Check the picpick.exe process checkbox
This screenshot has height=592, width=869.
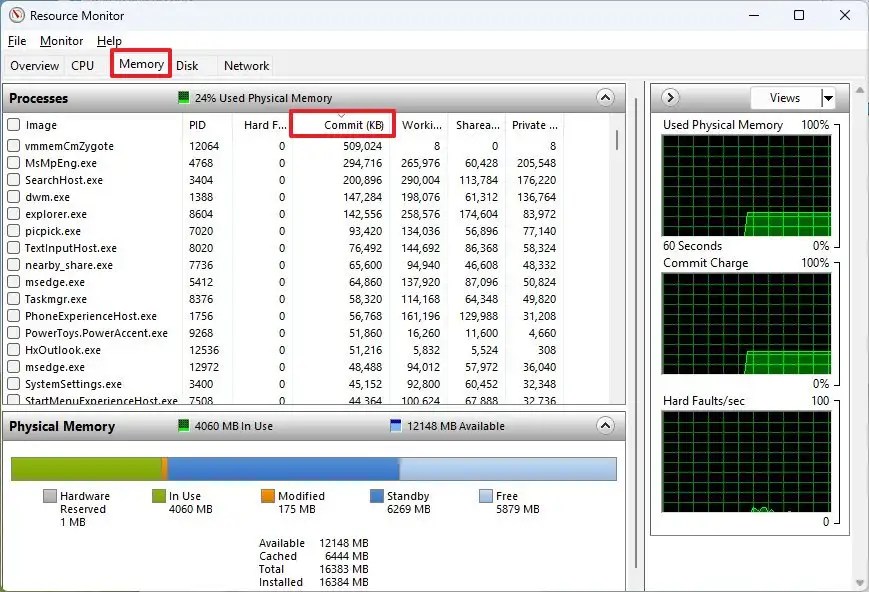click(13, 231)
